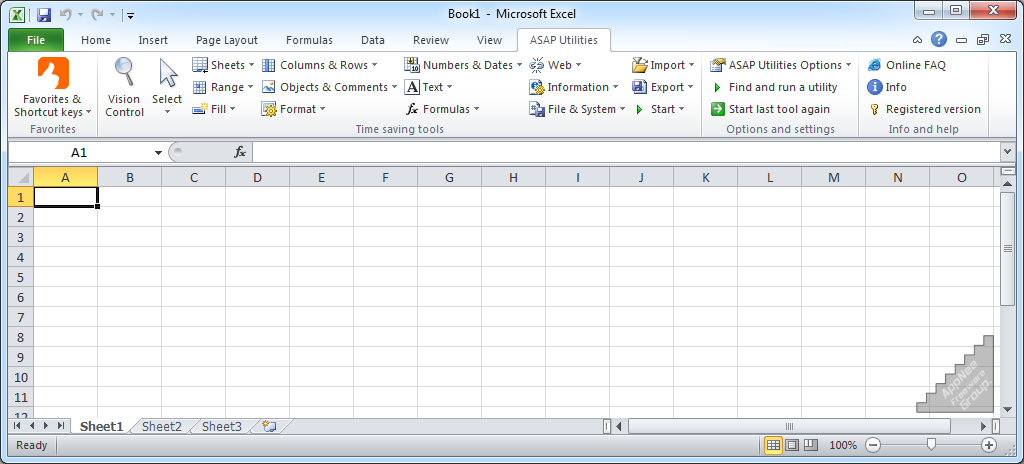Image resolution: width=1024 pixels, height=464 pixels.
Task: Click the Excel application icon in title bar
Action: (17, 14)
